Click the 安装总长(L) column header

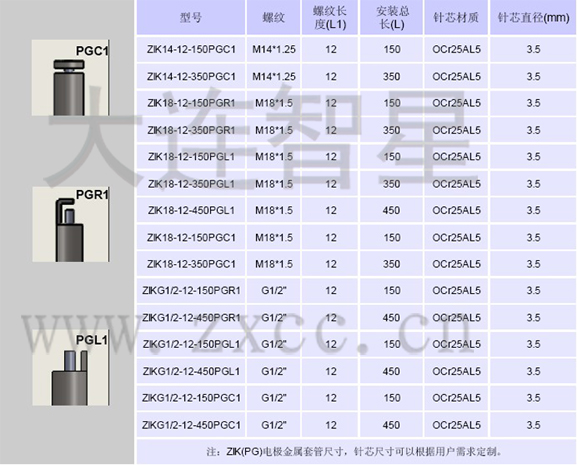click(392, 18)
